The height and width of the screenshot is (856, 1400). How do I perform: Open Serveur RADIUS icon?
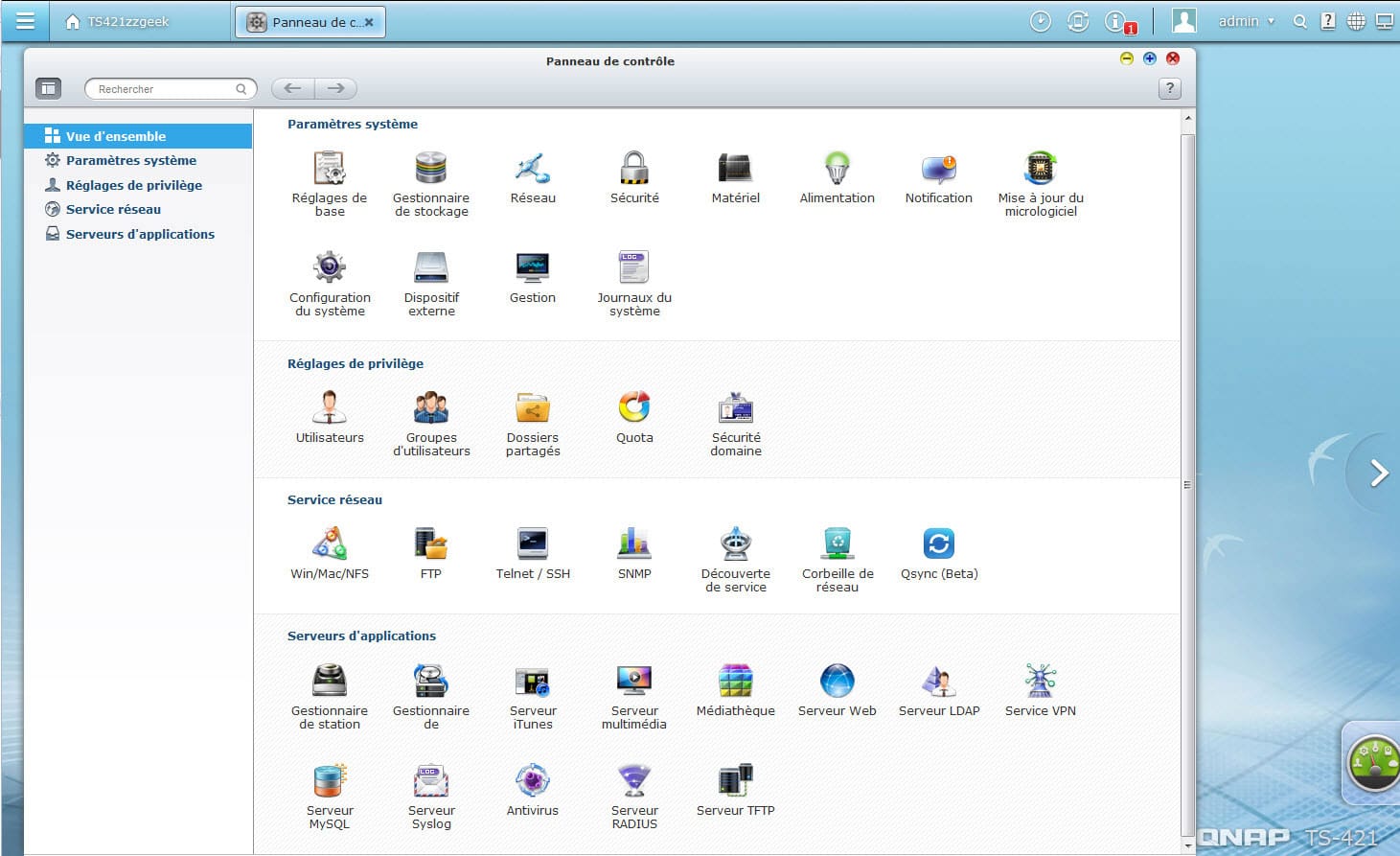tap(634, 780)
